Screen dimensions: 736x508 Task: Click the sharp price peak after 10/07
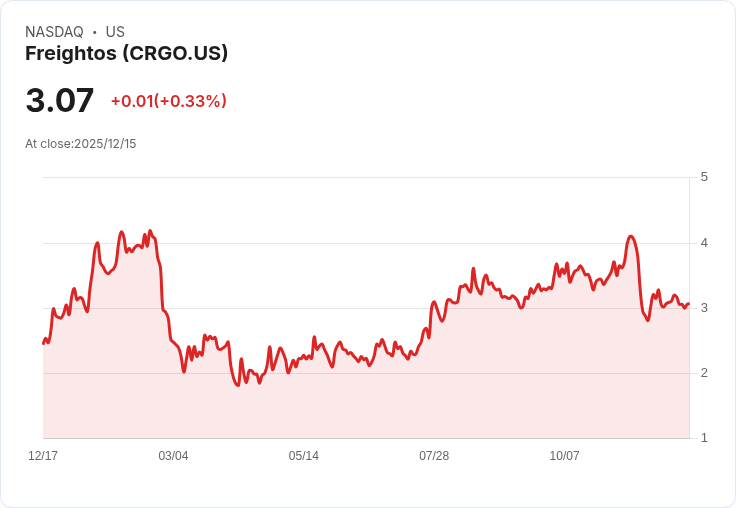(630, 237)
